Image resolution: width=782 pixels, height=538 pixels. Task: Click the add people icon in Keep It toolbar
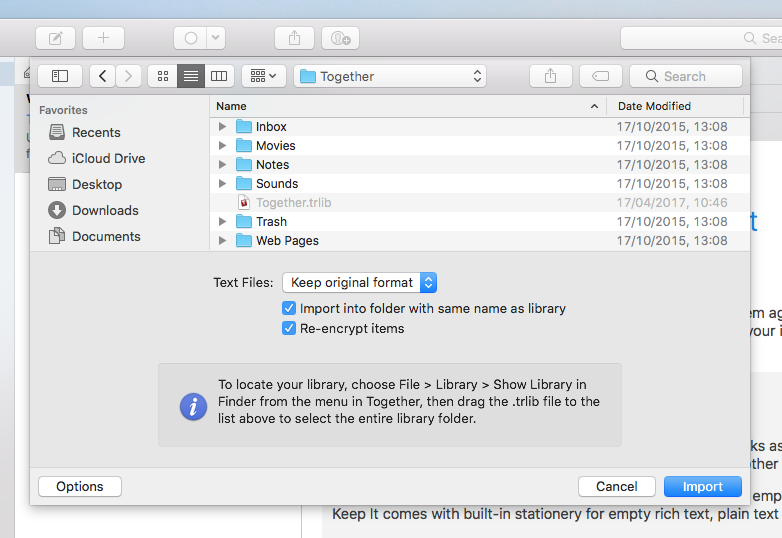[341, 38]
